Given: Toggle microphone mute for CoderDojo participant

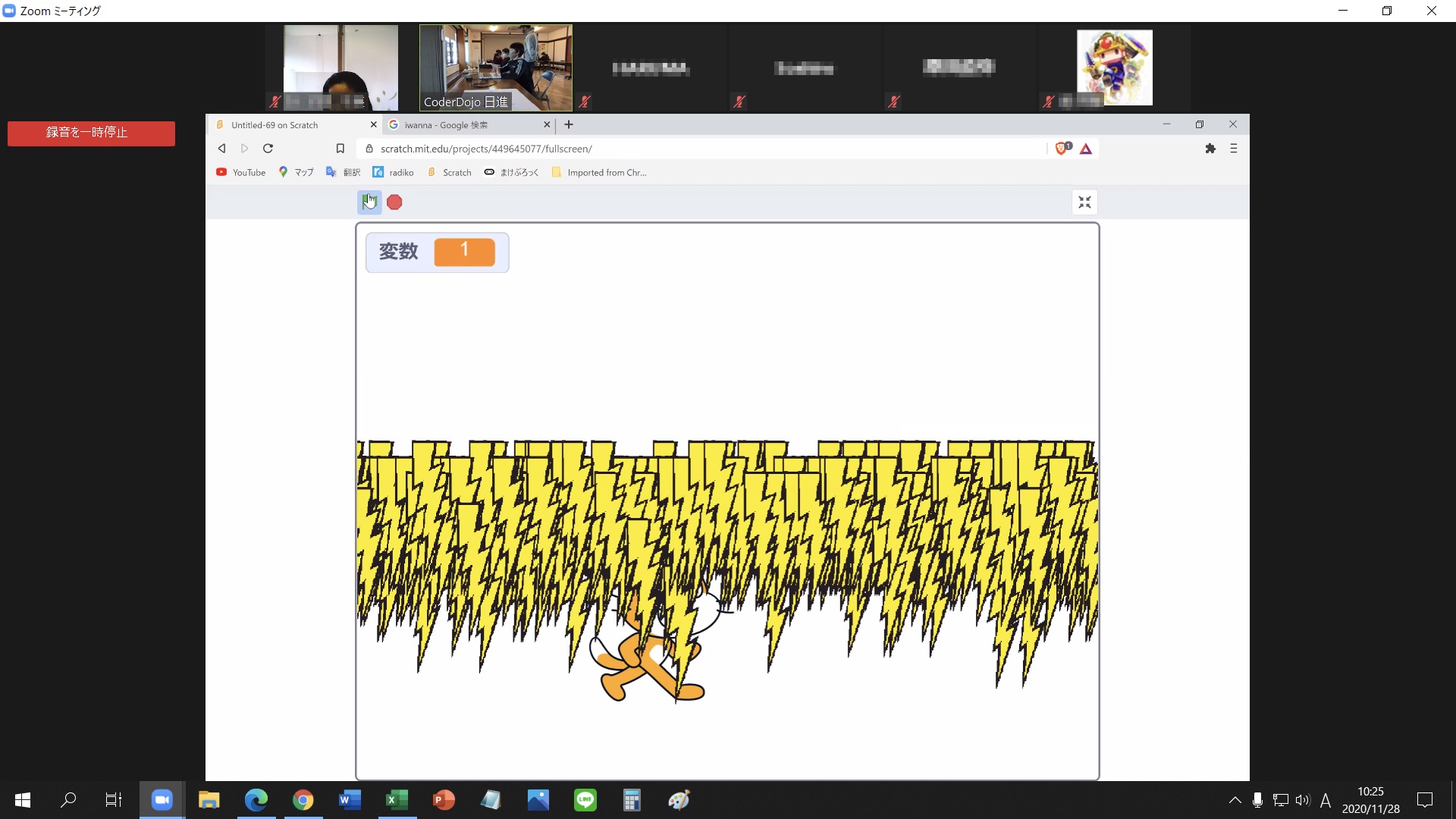Looking at the screenshot, I should click(x=584, y=101).
